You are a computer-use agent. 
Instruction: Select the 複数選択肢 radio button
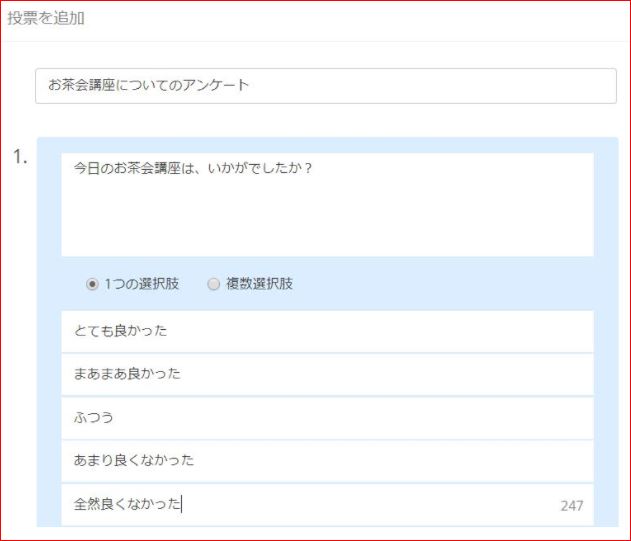(213, 284)
